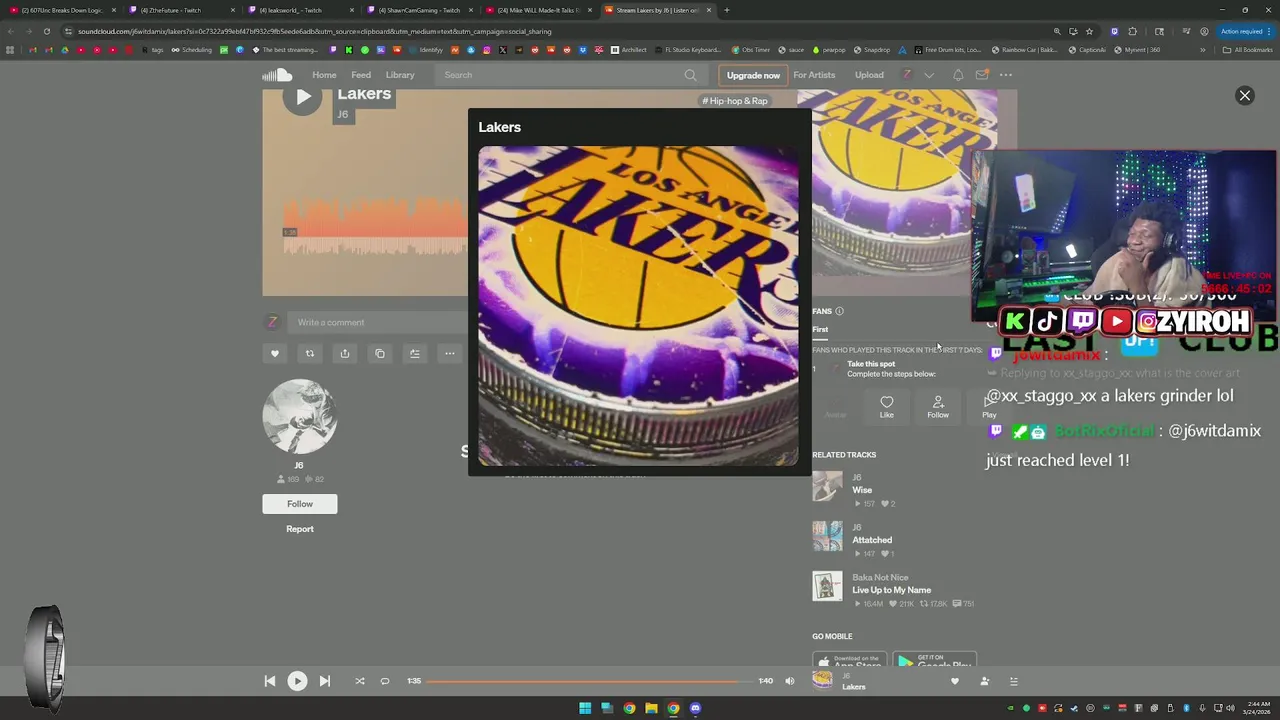1280x720 pixels.
Task: Select the First fans tab
Action: (820, 330)
